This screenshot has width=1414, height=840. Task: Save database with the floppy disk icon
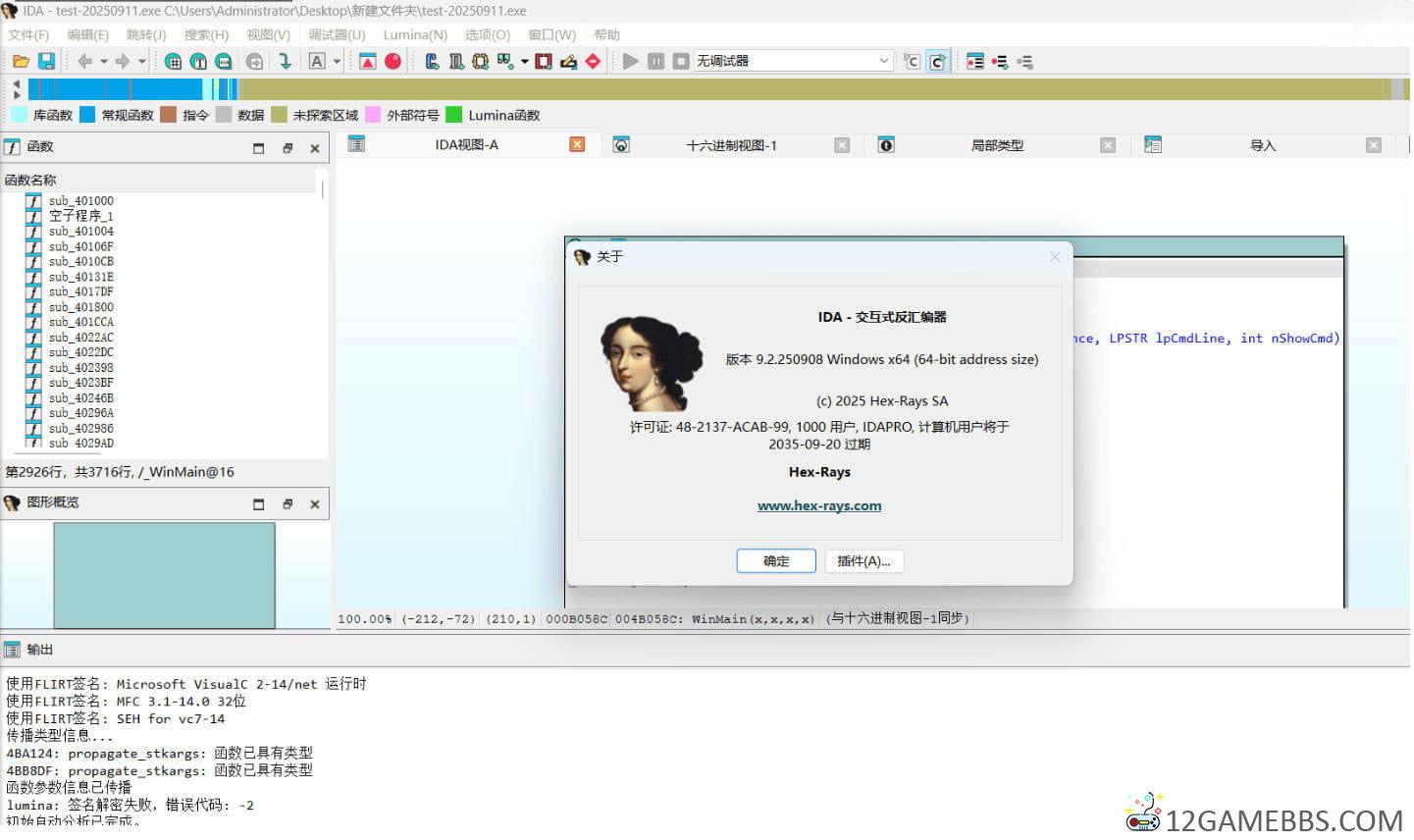(x=46, y=61)
